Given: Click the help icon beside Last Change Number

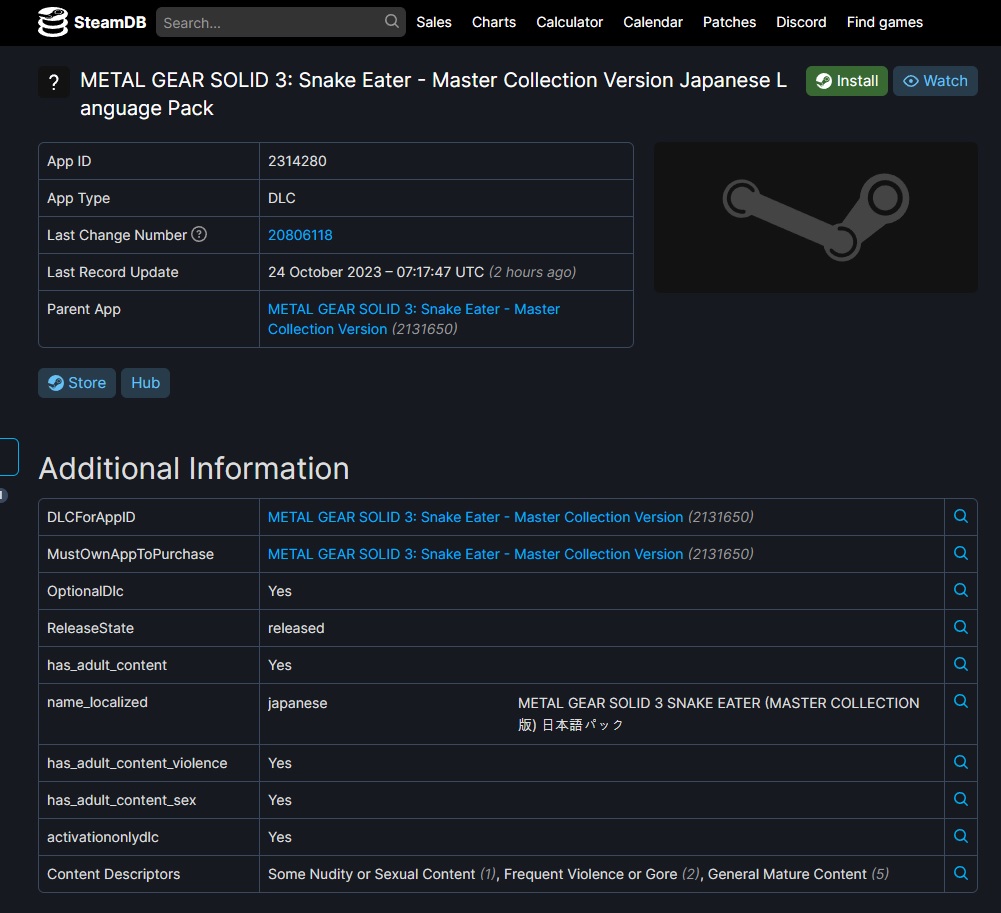Looking at the screenshot, I should tap(199, 234).
